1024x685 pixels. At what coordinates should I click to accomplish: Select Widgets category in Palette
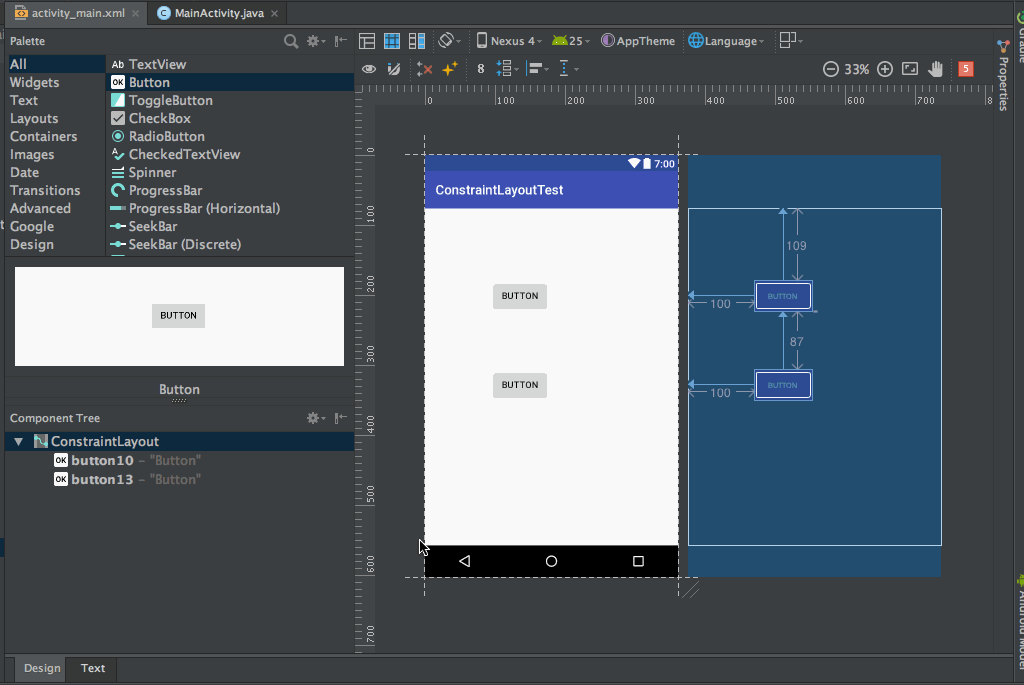point(34,82)
